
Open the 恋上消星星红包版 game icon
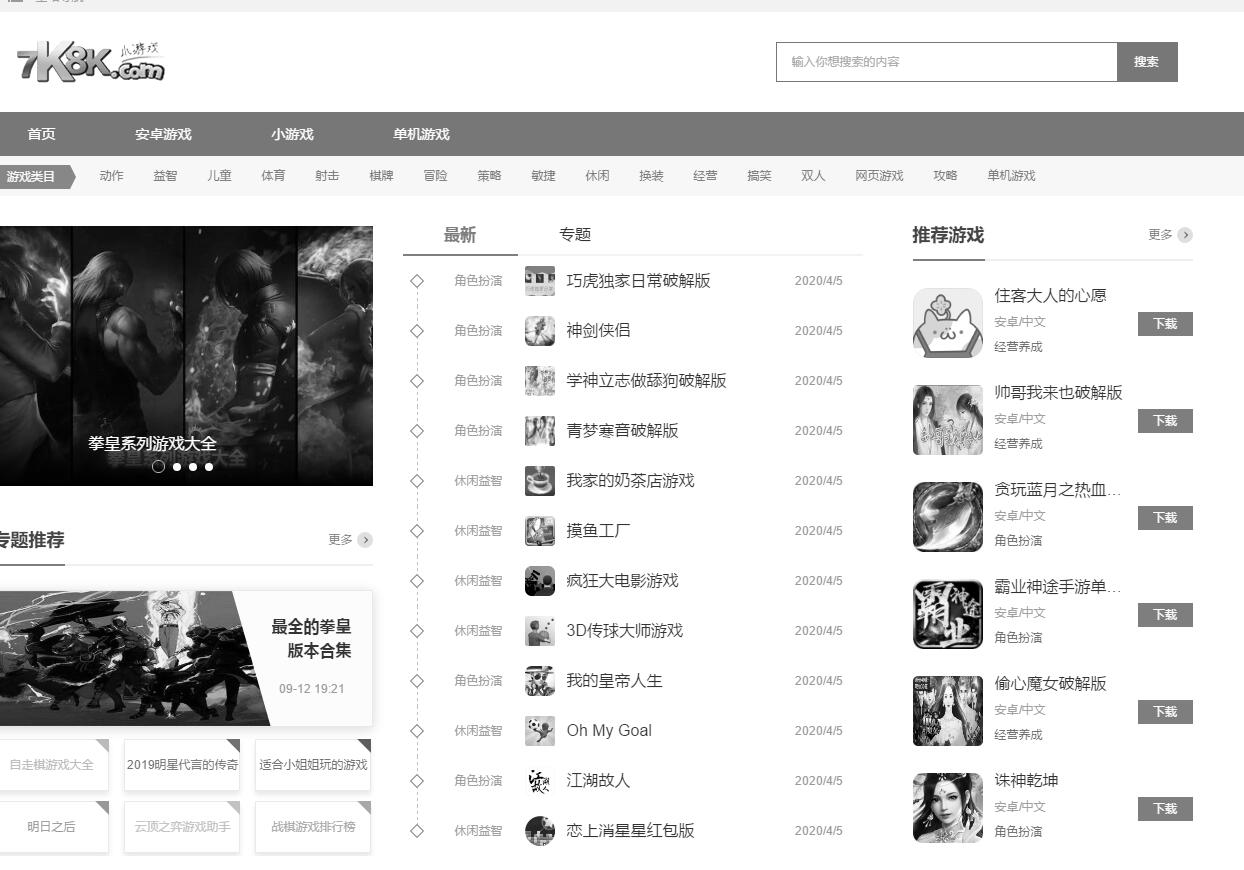click(x=540, y=831)
